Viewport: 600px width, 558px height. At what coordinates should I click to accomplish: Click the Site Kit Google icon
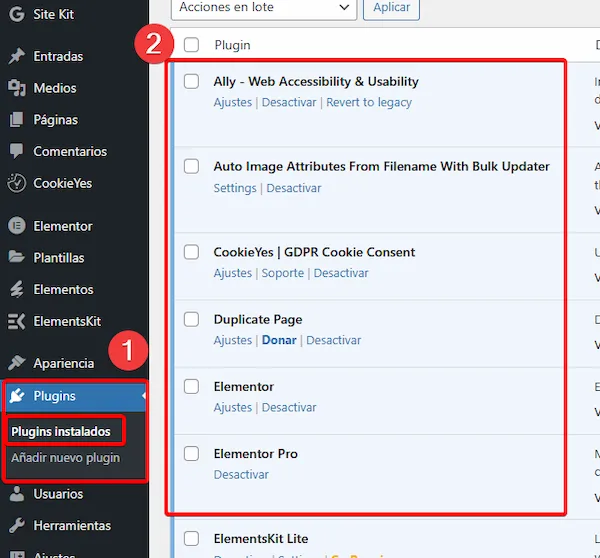[17, 14]
